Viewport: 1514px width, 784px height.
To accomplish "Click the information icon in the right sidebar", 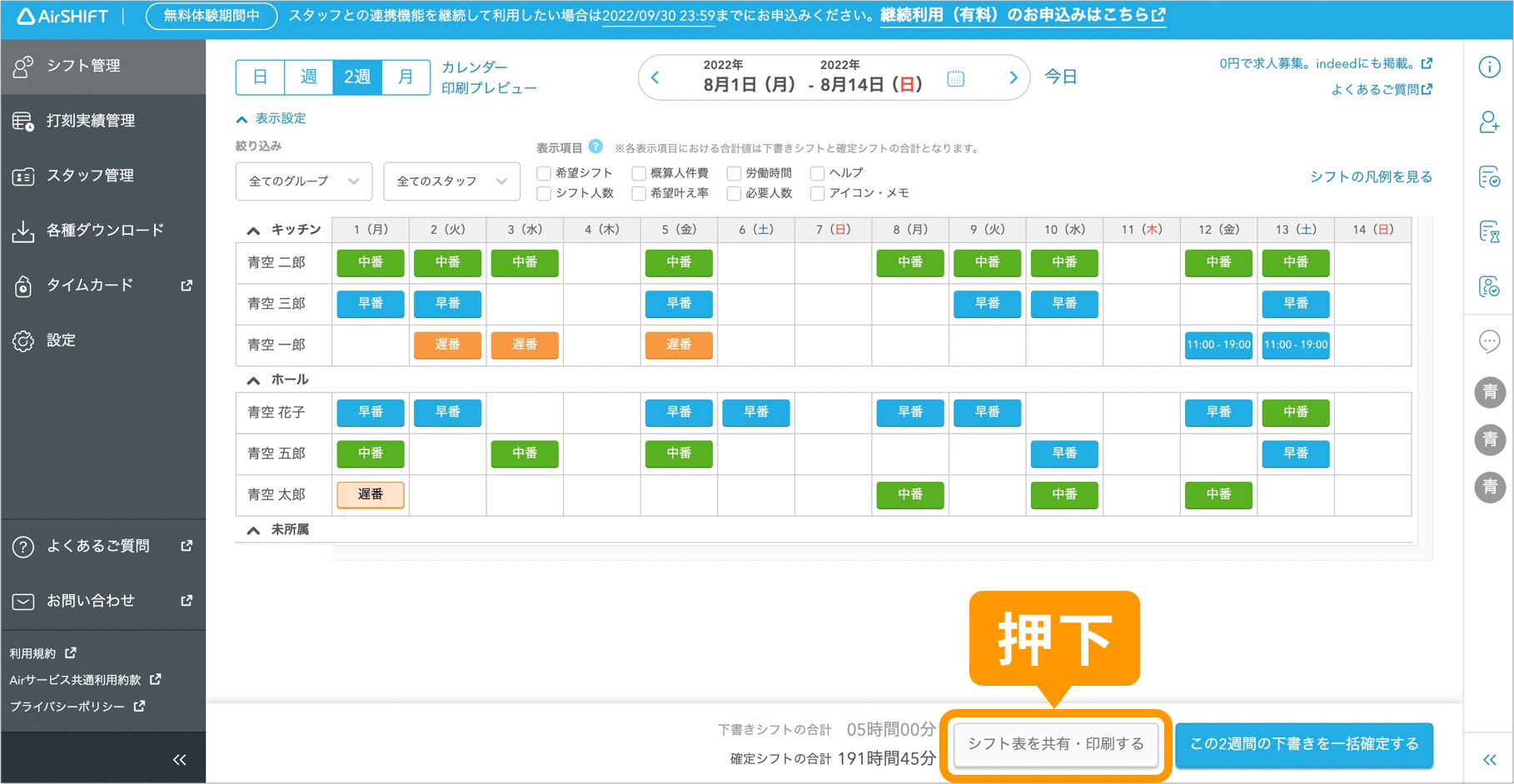I will coord(1489,67).
